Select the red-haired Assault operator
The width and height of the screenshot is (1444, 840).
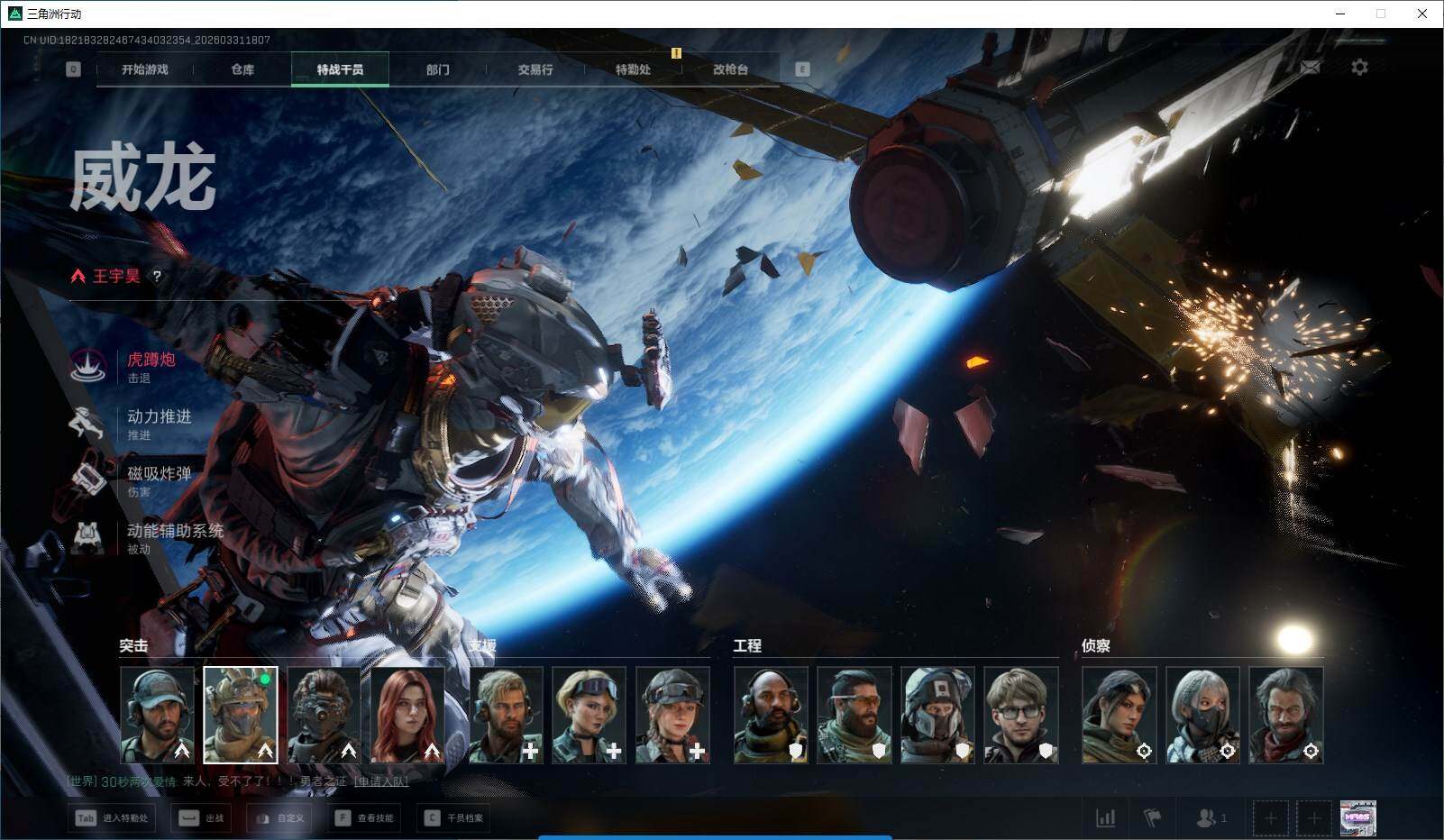(x=407, y=715)
